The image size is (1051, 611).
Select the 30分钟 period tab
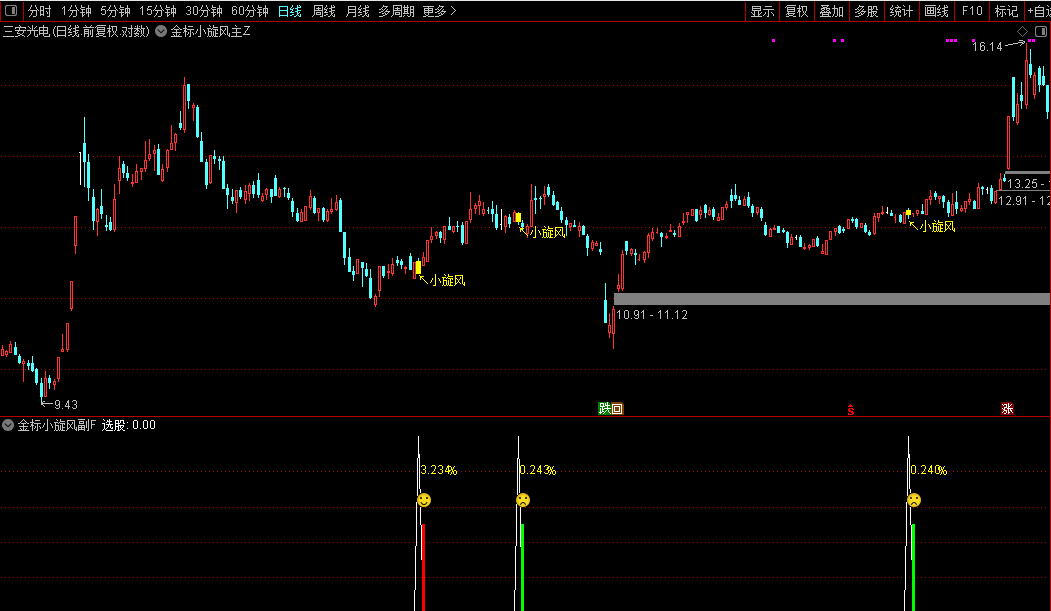(204, 11)
